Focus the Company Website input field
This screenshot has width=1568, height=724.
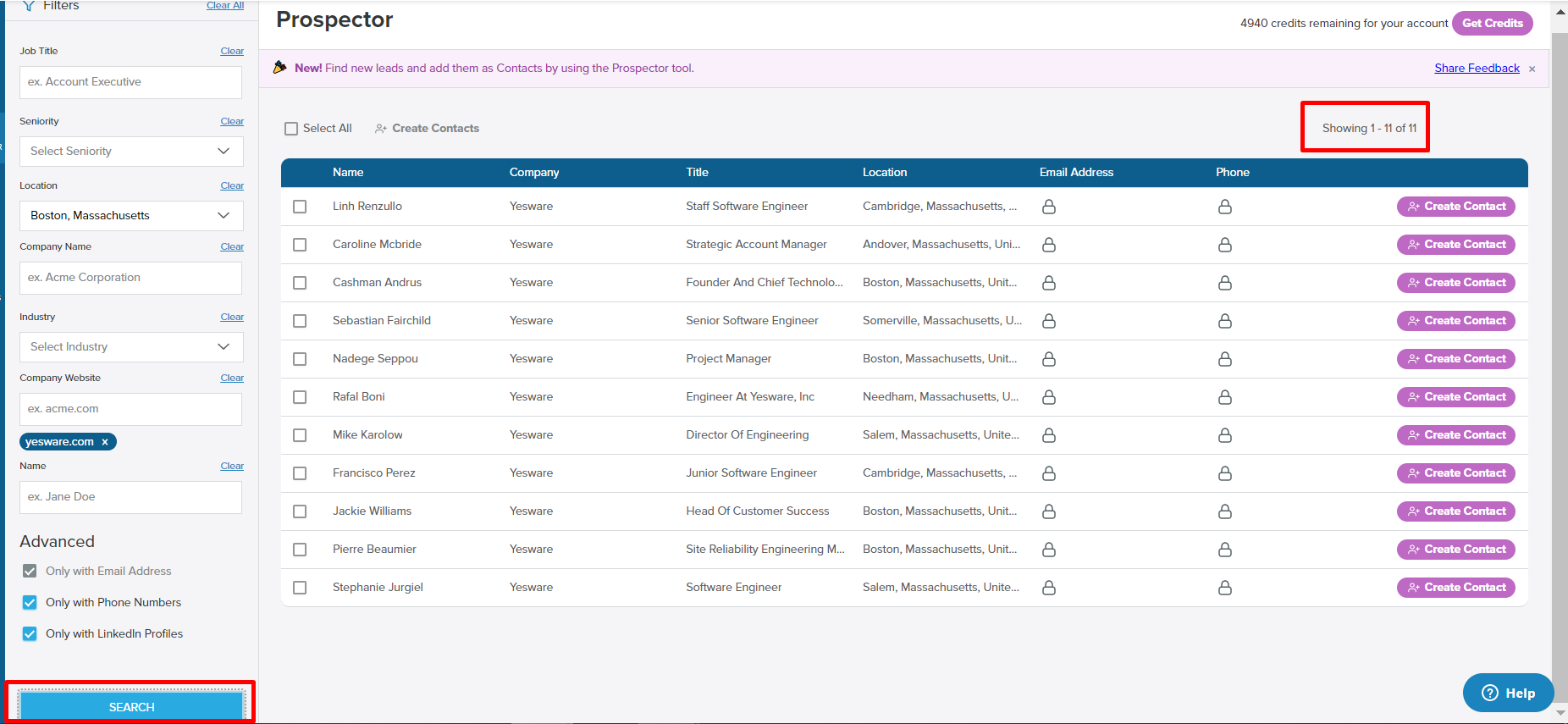click(130, 409)
